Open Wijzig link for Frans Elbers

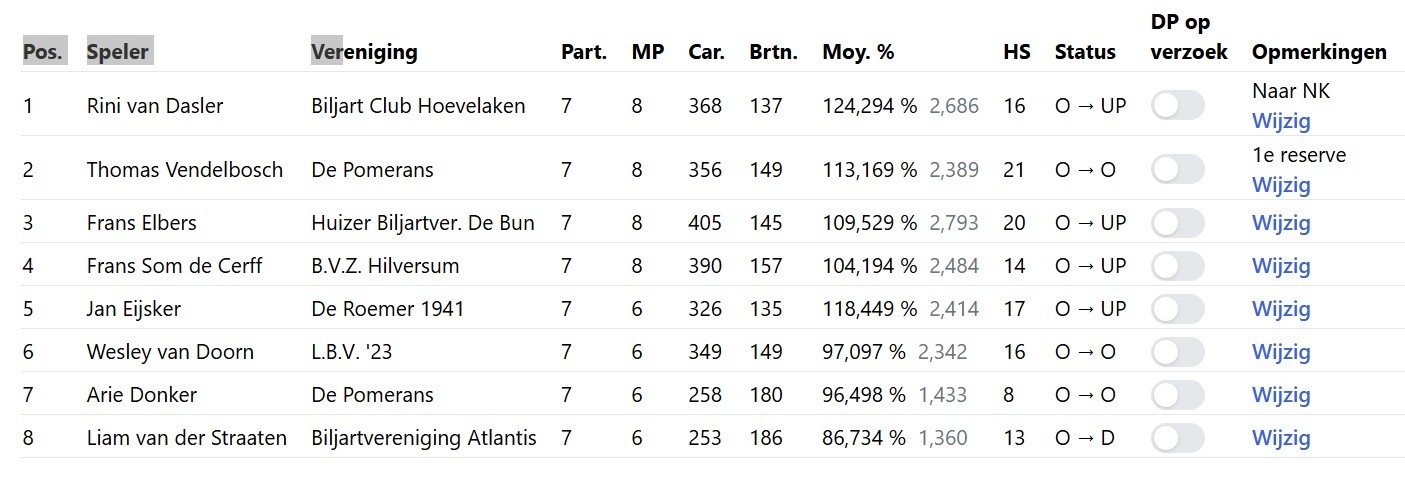click(x=1281, y=222)
